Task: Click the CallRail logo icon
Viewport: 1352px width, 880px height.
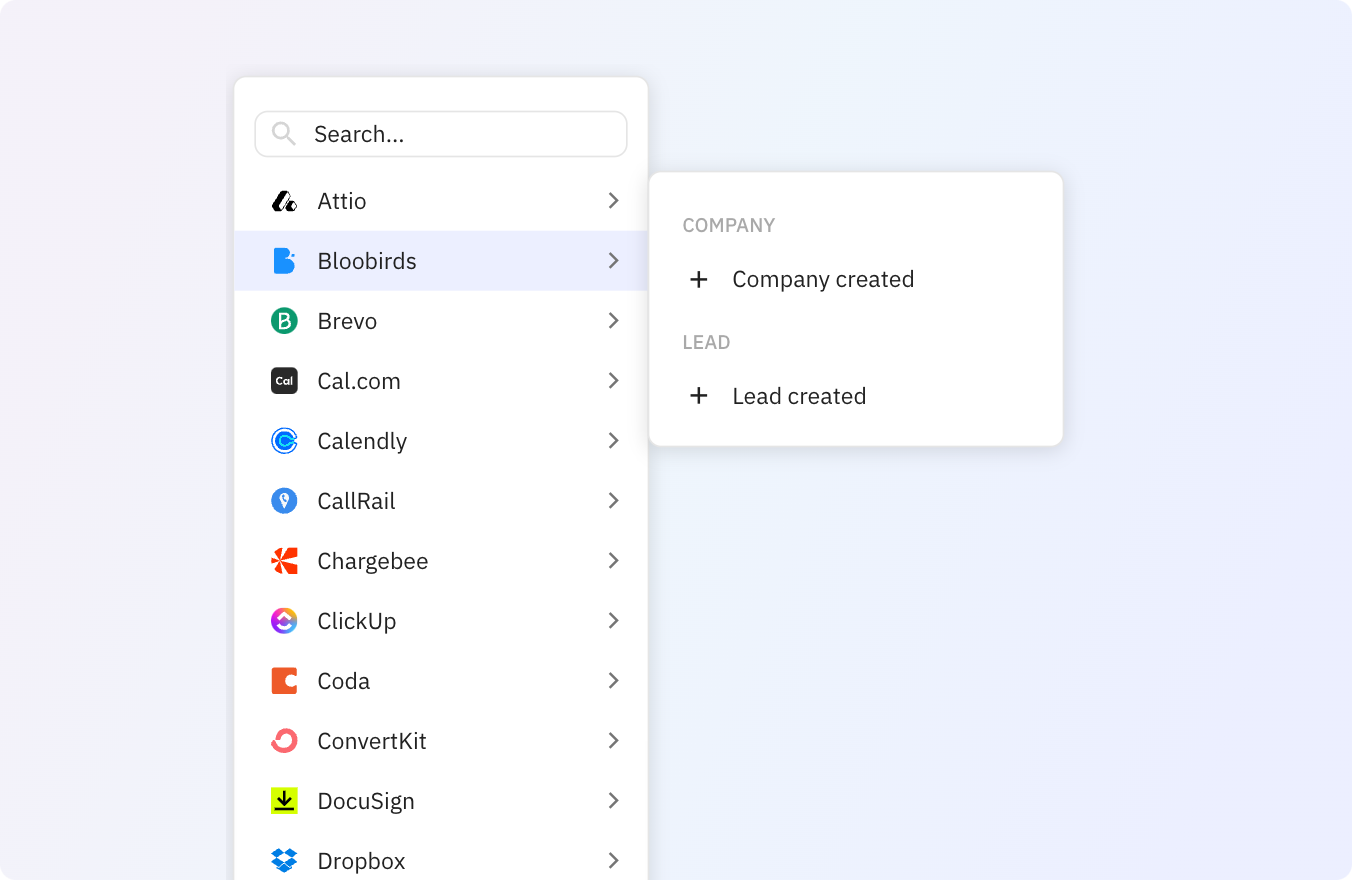Action: coord(284,501)
